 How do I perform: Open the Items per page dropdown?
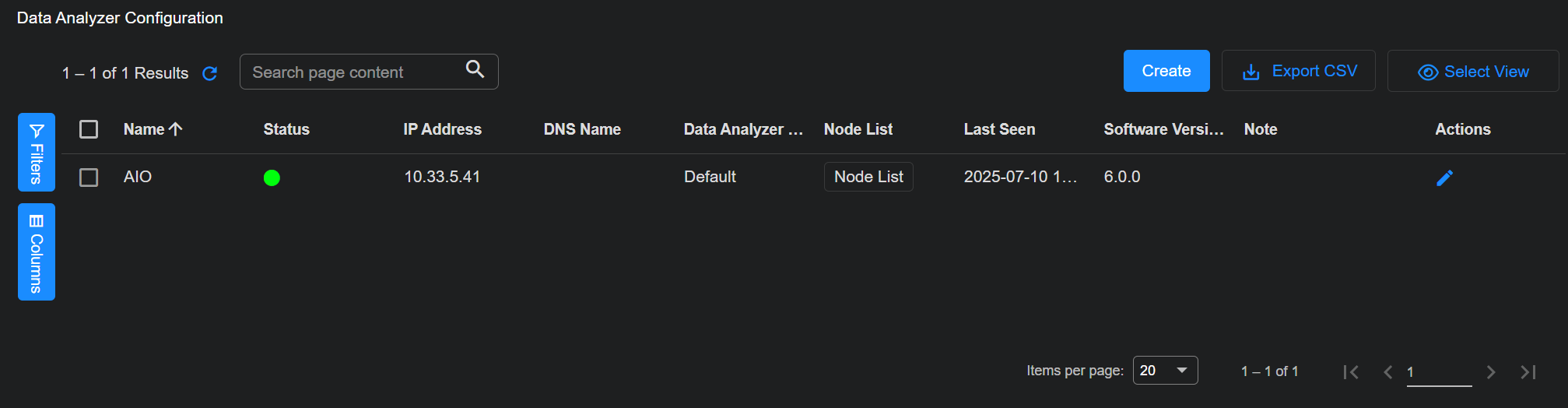pyautogui.click(x=1164, y=371)
